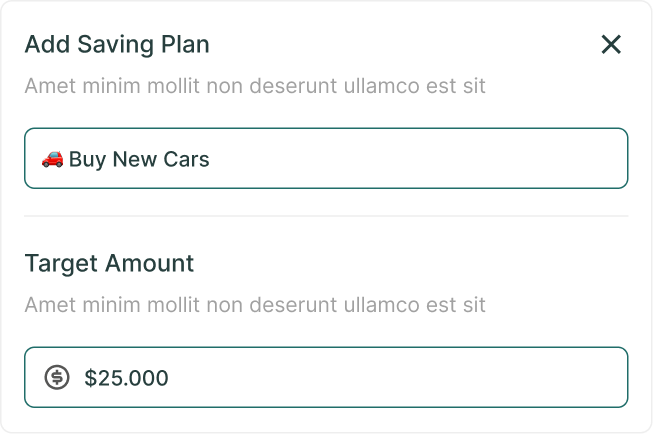Focus the Buy New Cars name field
Screen dimensions: 653x434
326,158
